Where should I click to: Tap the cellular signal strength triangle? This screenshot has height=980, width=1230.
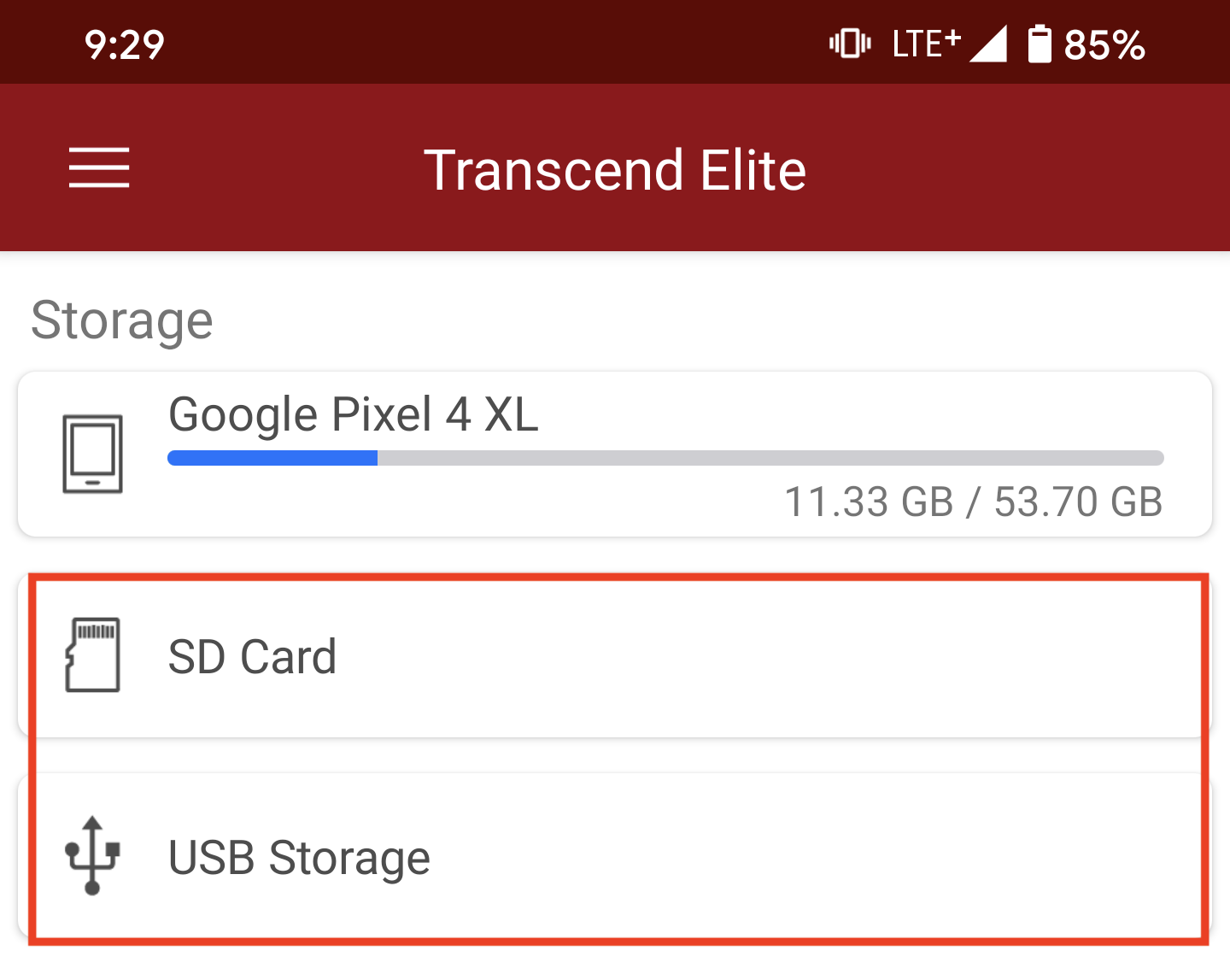click(x=989, y=44)
